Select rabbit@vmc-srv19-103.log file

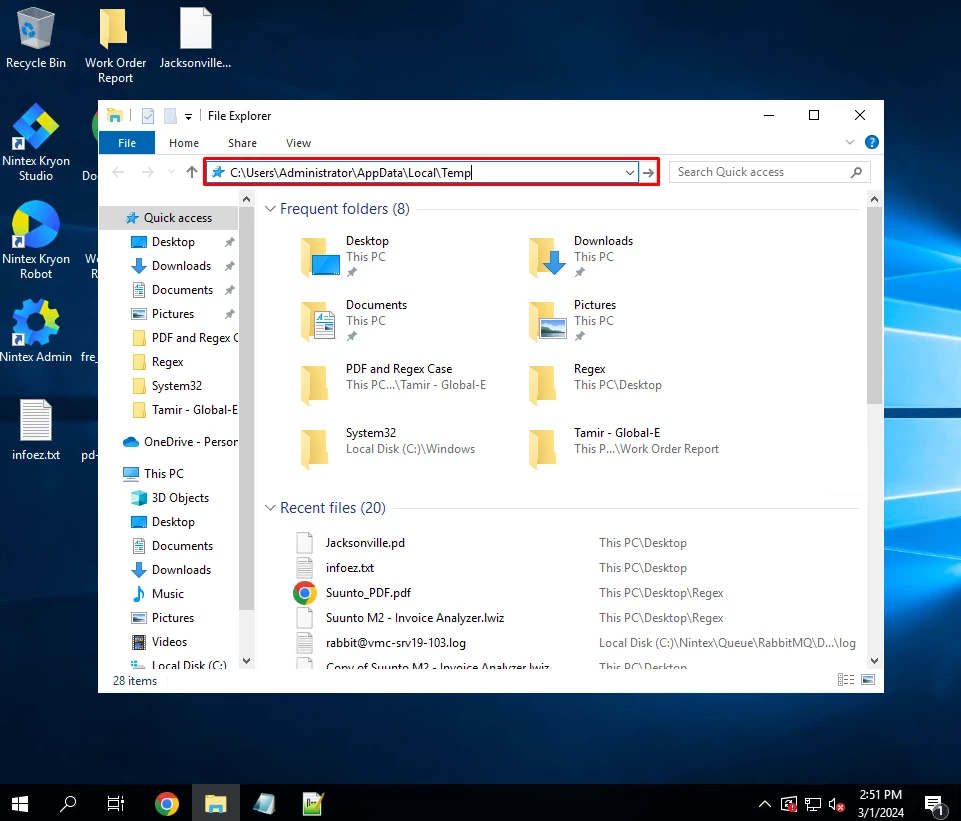click(x=395, y=643)
